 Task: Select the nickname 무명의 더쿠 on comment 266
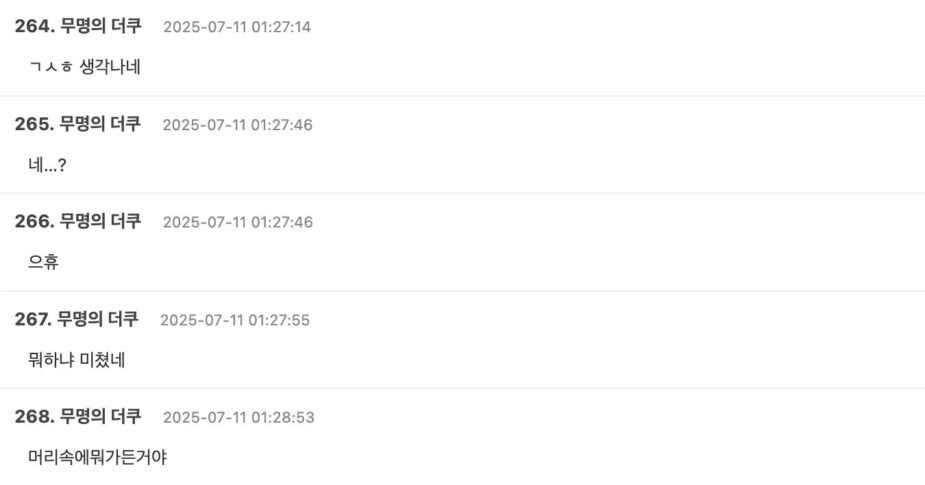[100, 221]
